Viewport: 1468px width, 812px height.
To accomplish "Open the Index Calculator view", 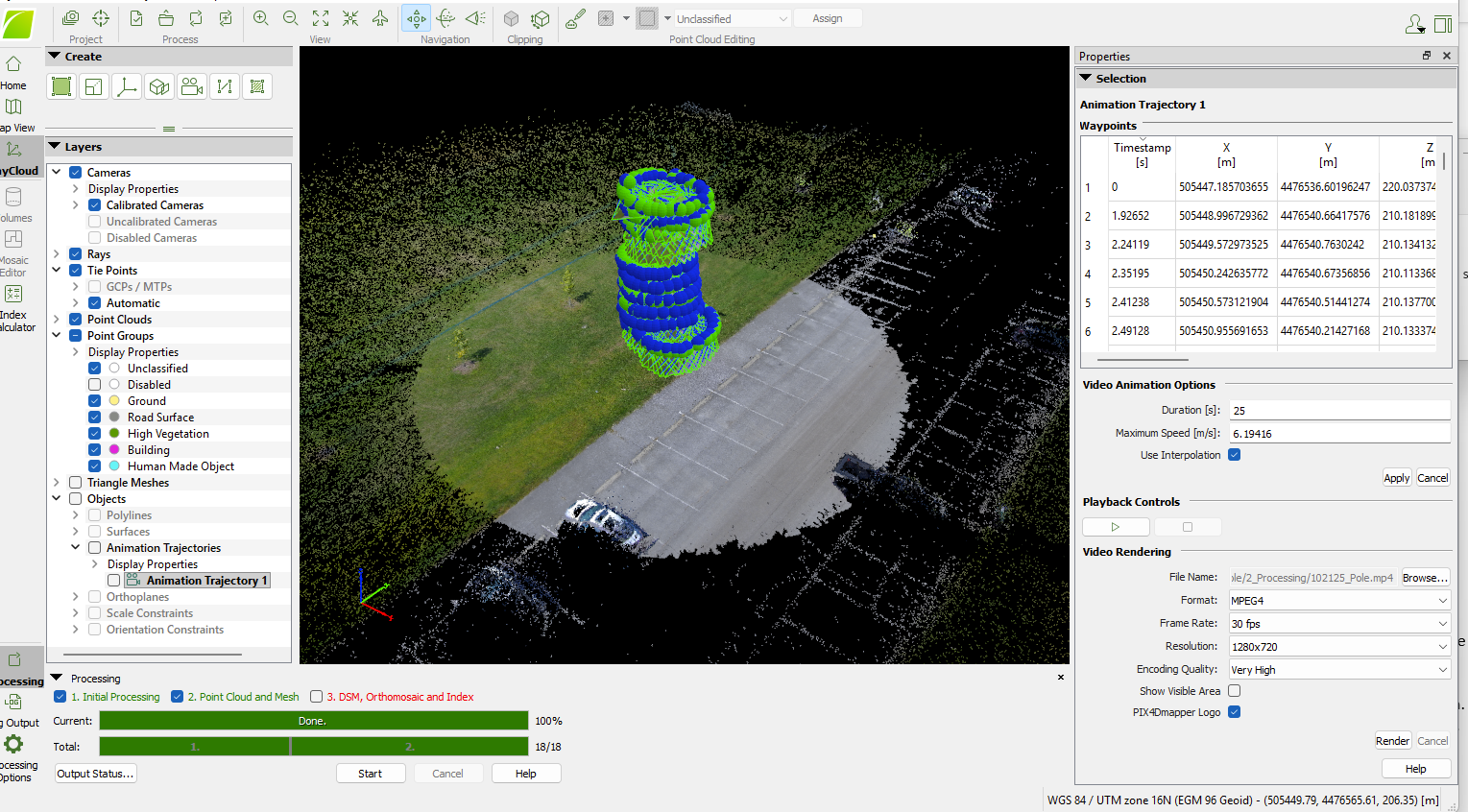I will (13, 295).
